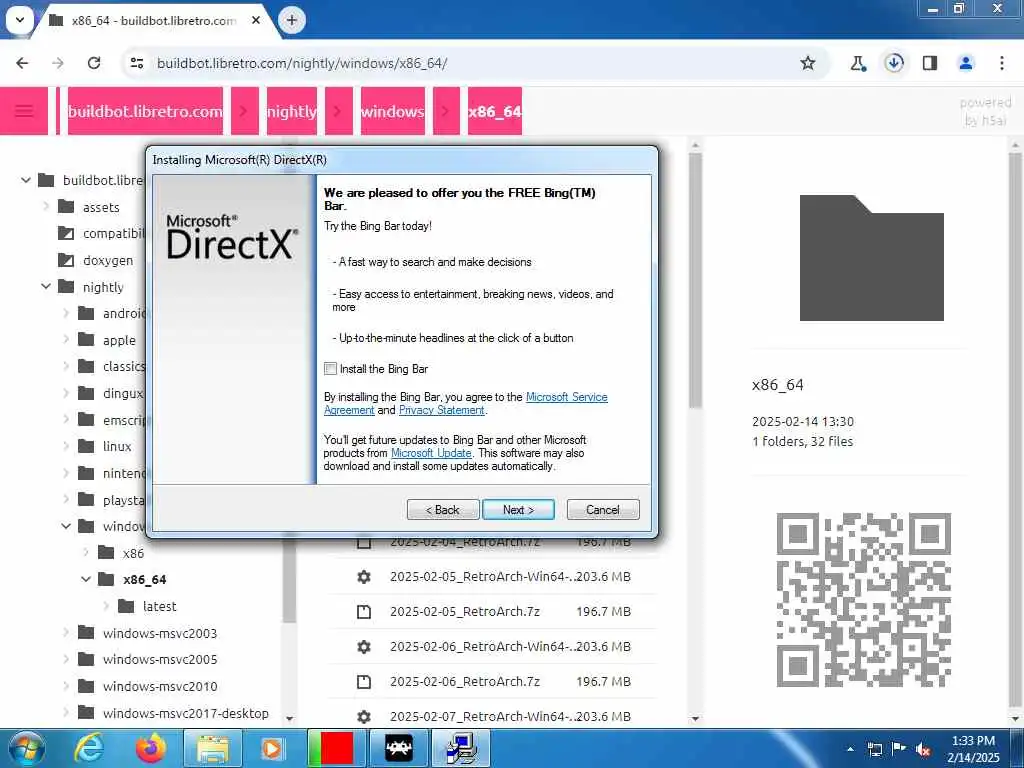Open 2025-02-06_RetroArch.7z file name
The width and height of the screenshot is (1024, 768).
coord(465,682)
